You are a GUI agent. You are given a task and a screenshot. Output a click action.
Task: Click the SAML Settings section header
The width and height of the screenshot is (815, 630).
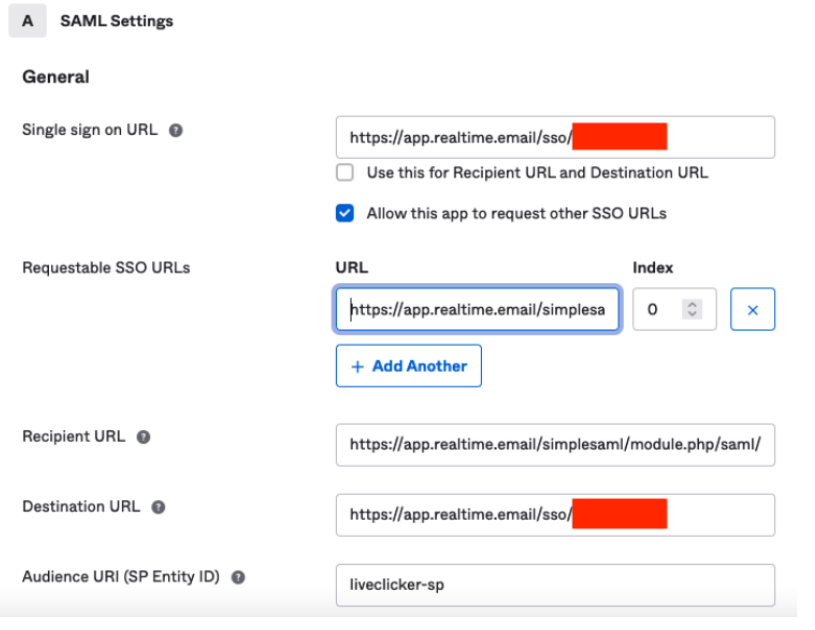point(116,21)
